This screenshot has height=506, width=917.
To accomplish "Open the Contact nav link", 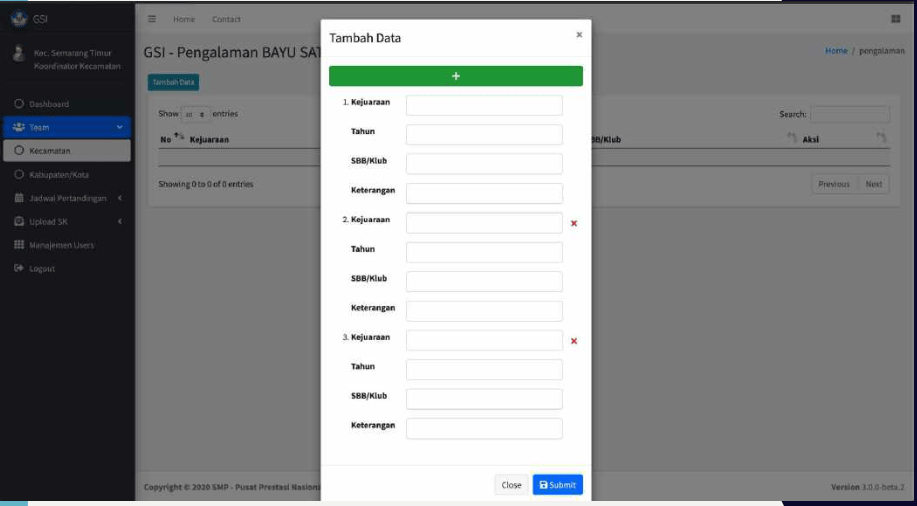I will click(226, 19).
